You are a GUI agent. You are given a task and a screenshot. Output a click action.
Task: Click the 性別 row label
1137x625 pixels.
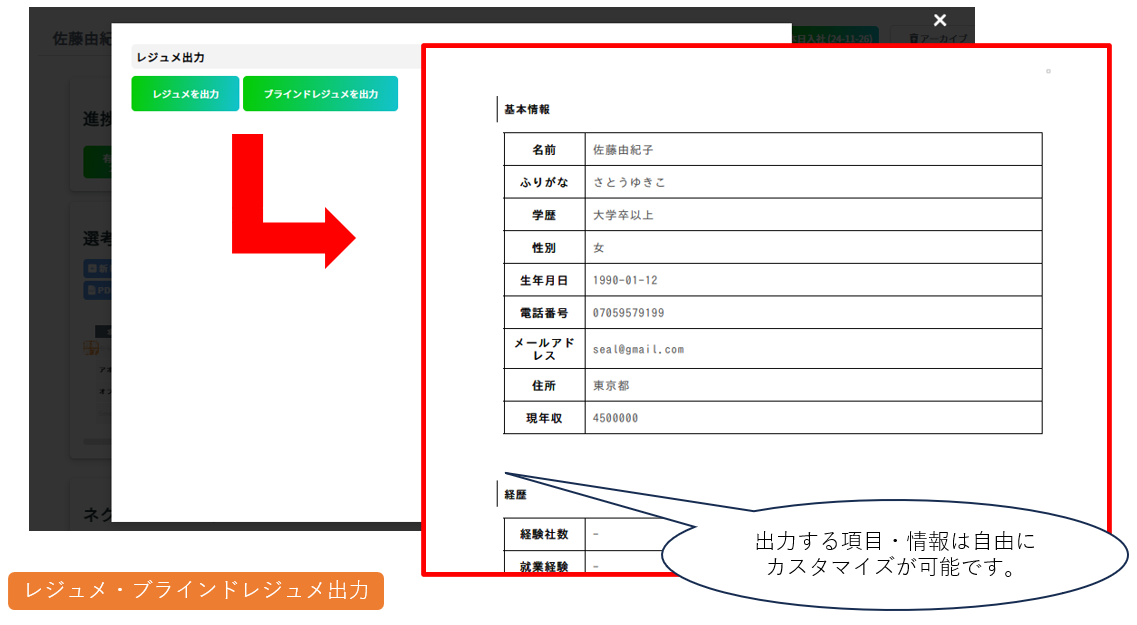pos(544,247)
